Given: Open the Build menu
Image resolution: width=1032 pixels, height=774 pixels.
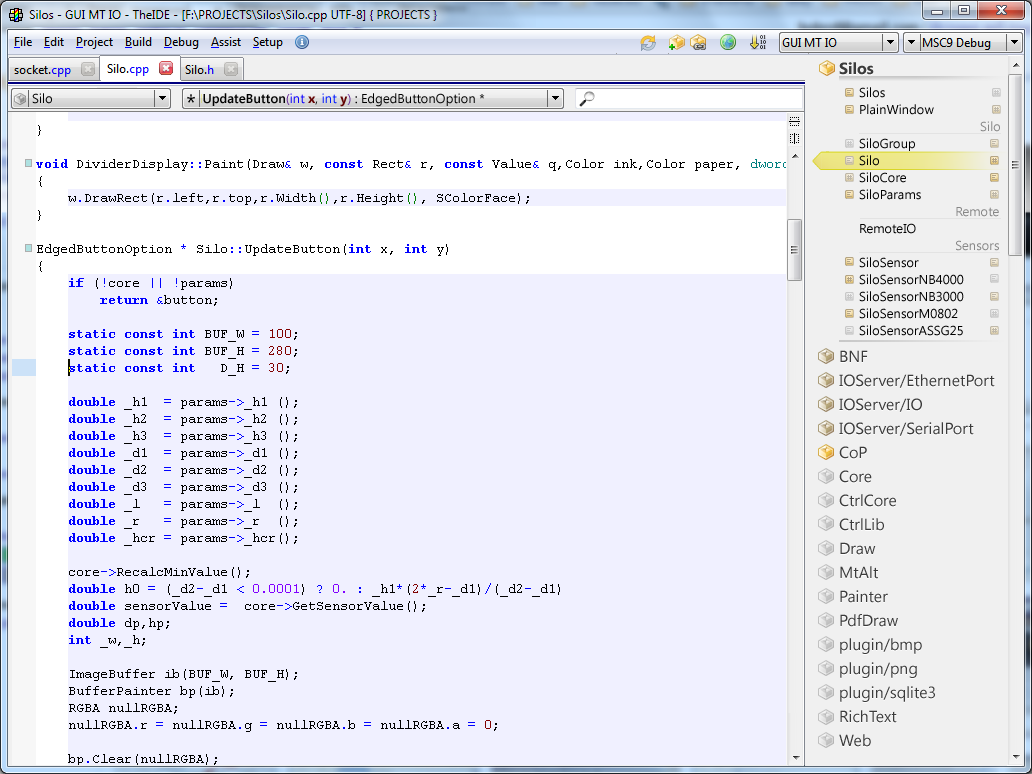Looking at the screenshot, I should [x=138, y=42].
